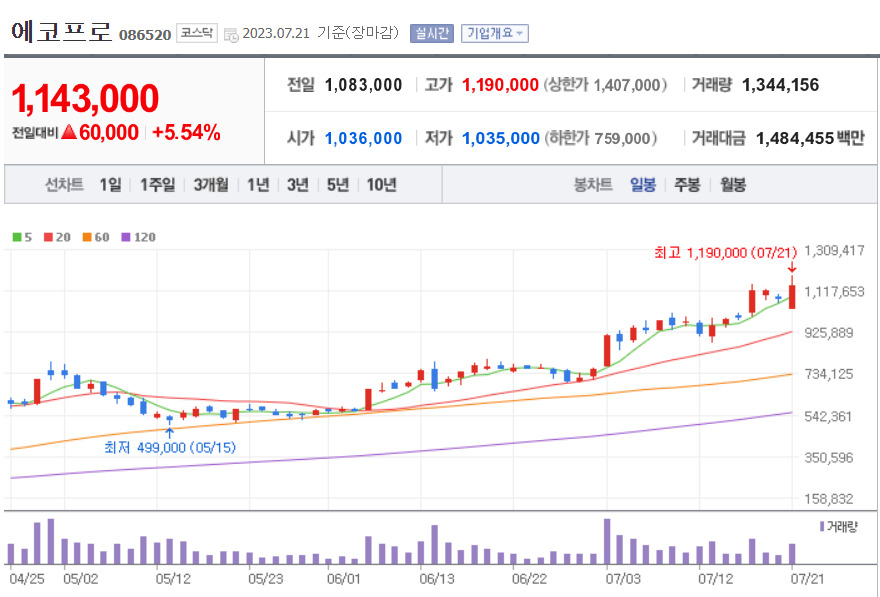Click the purple 120-day moving average swatch

(126, 237)
